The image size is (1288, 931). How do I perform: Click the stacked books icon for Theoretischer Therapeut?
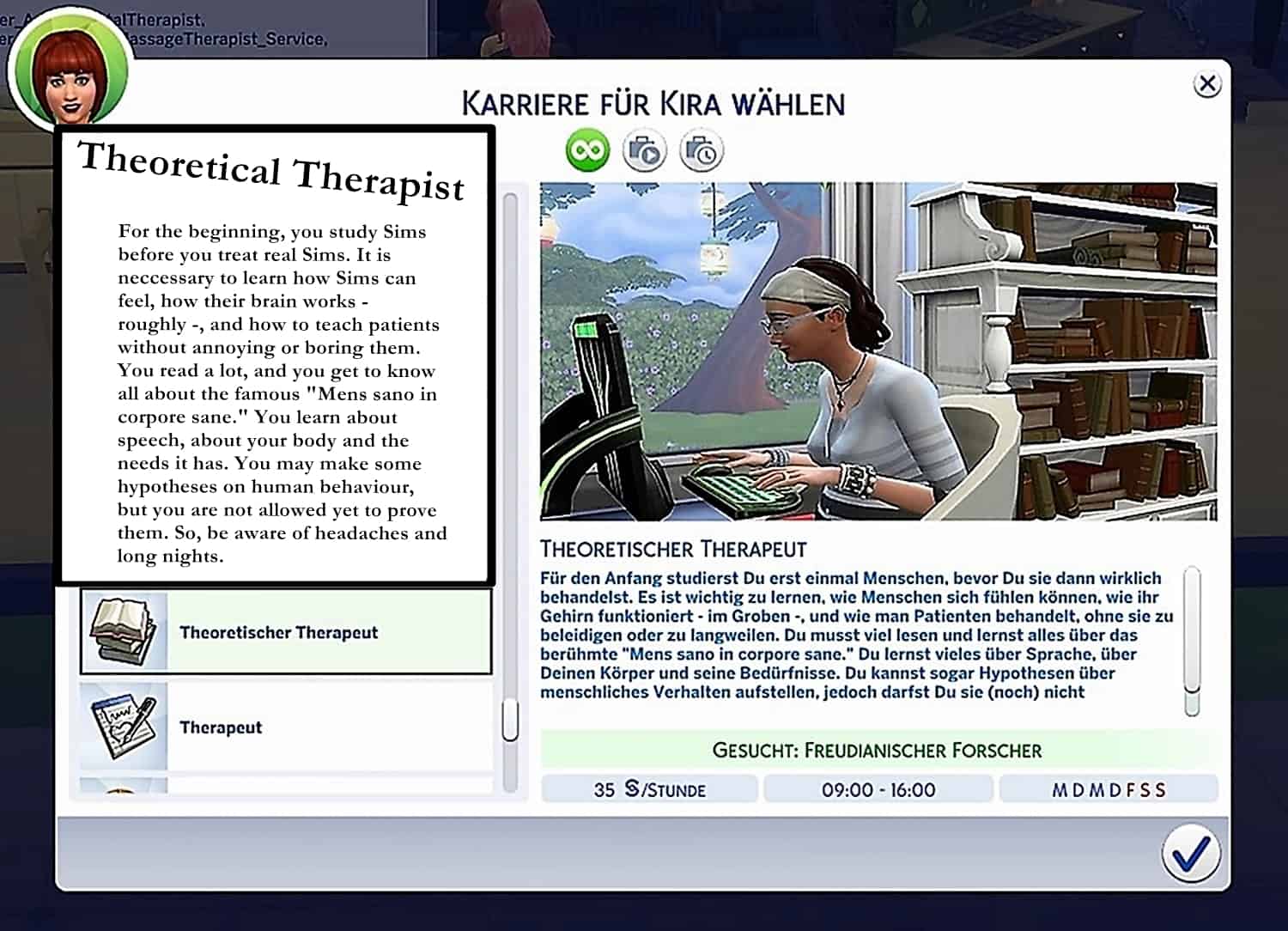(x=124, y=632)
